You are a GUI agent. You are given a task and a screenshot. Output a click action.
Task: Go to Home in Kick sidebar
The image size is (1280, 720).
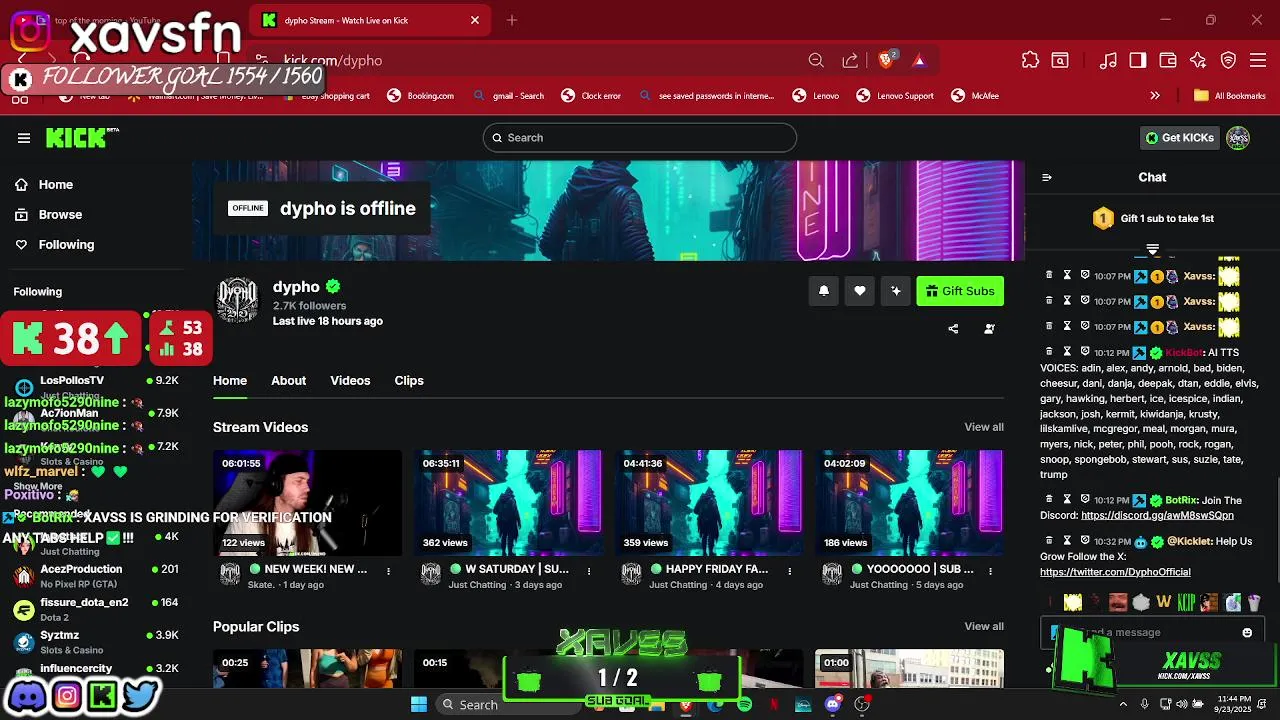45,184
